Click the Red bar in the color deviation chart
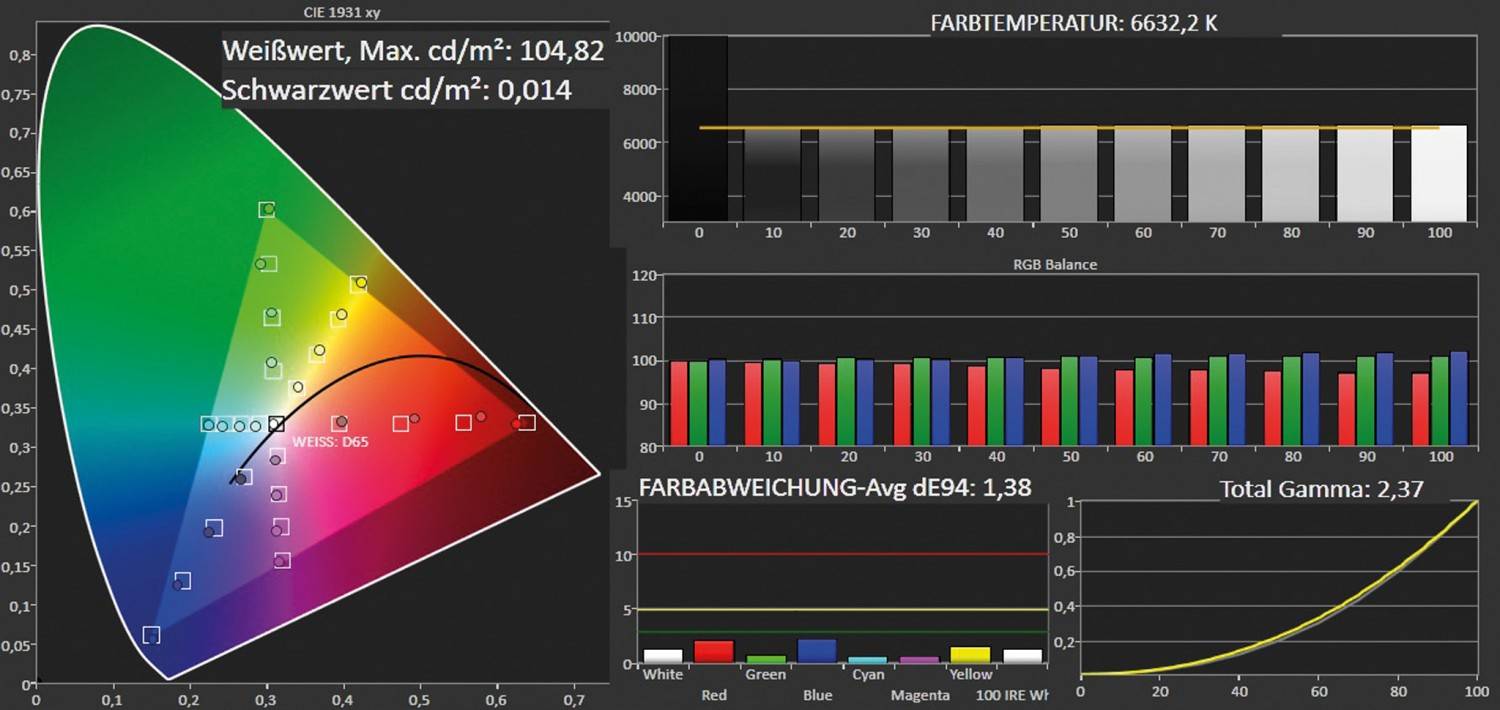 714,652
